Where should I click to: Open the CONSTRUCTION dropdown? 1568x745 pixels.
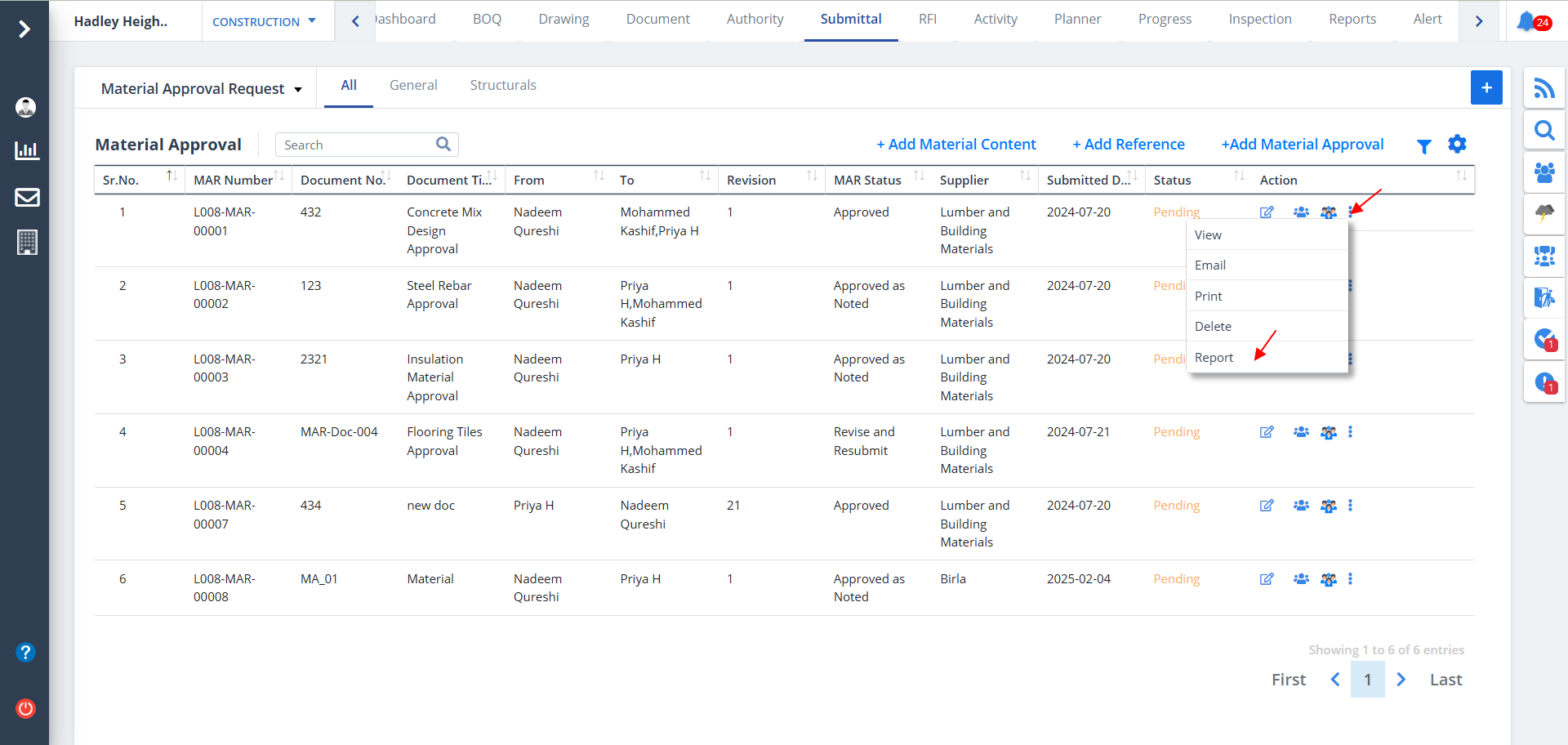(264, 22)
